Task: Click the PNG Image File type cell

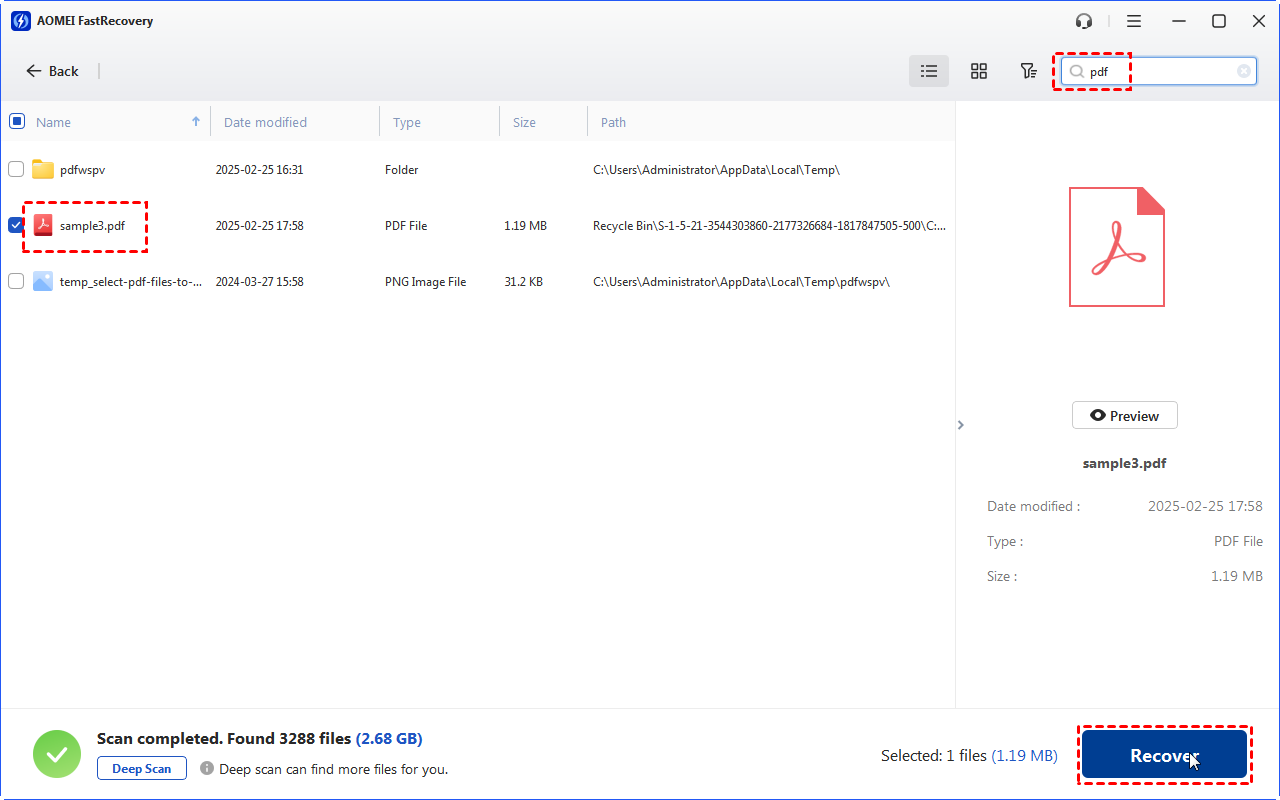Action: tap(425, 282)
